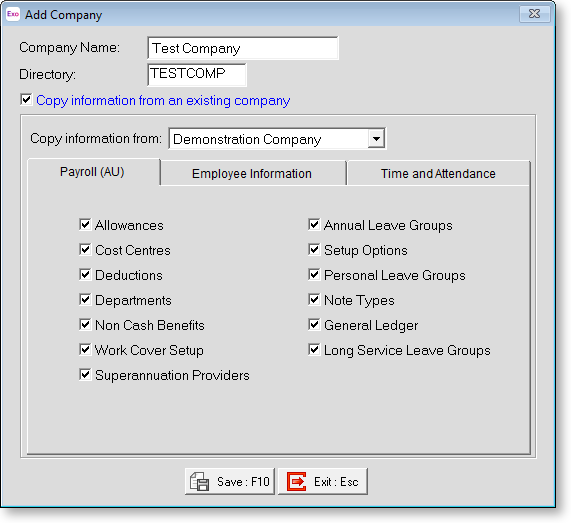Select the Payroll (AU) tab
The width and height of the screenshot is (571, 523).
click(93, 172)
